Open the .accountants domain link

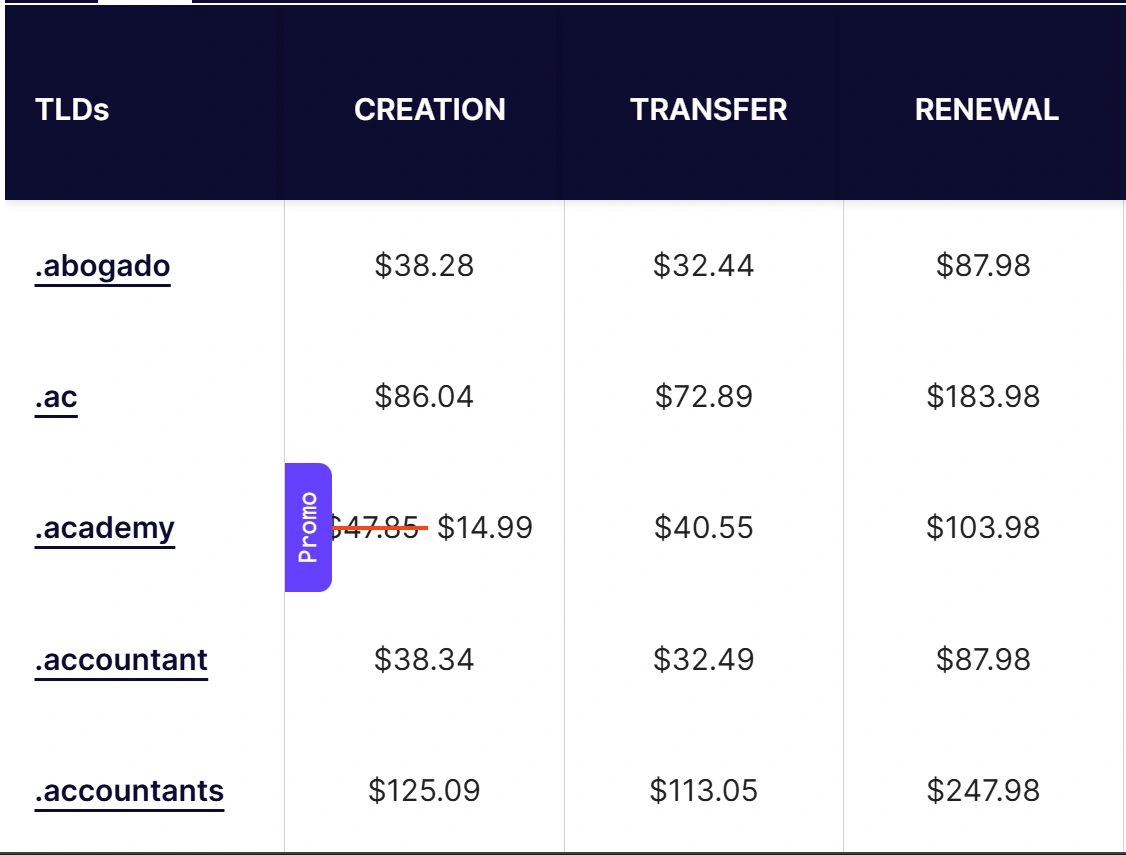point(129,792)
